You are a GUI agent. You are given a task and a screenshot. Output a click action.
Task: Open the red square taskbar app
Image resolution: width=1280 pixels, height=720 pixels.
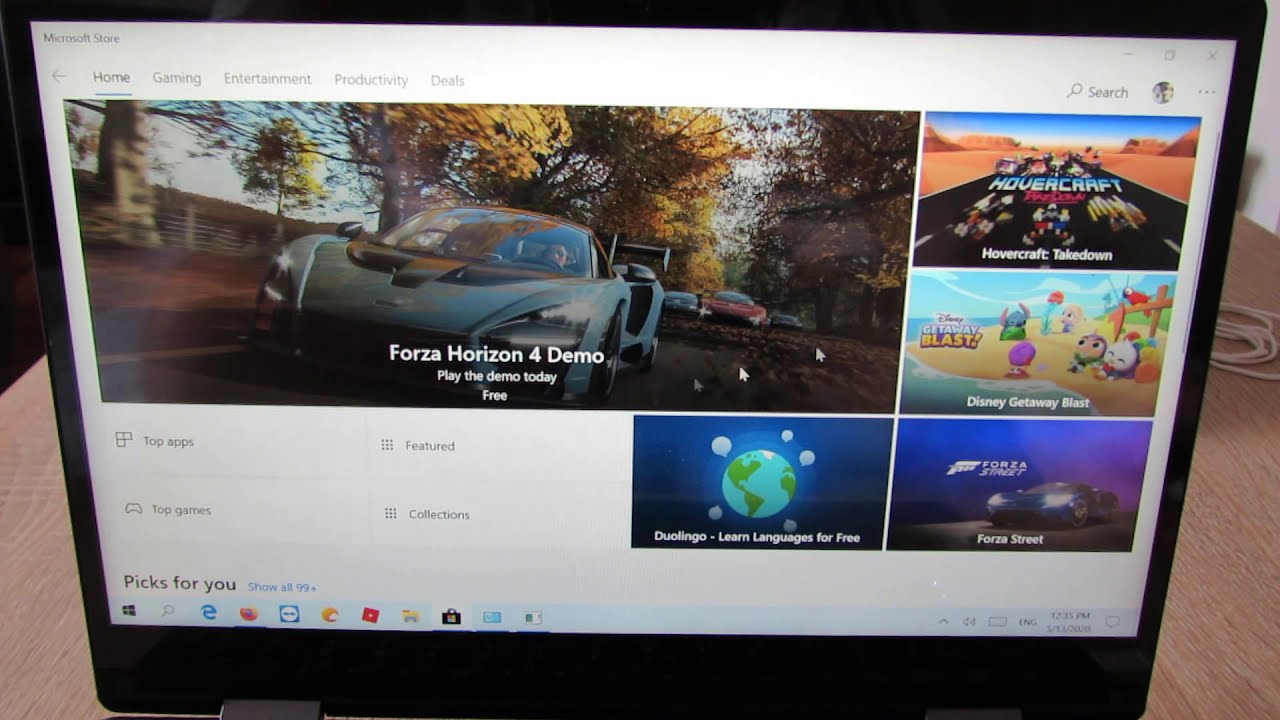370,615
